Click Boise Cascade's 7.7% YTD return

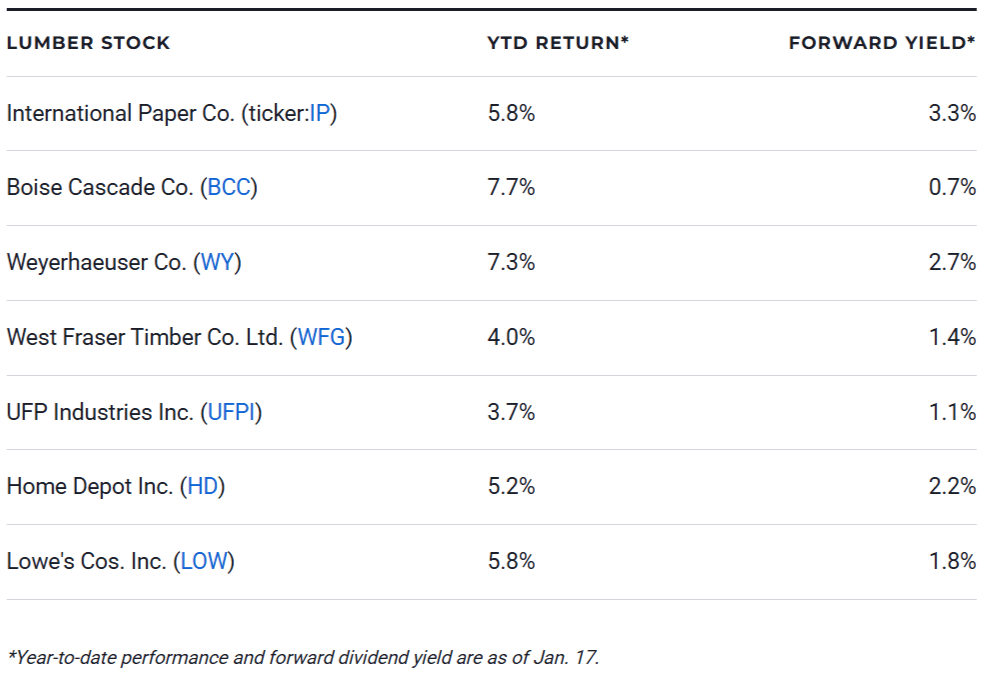511,188
